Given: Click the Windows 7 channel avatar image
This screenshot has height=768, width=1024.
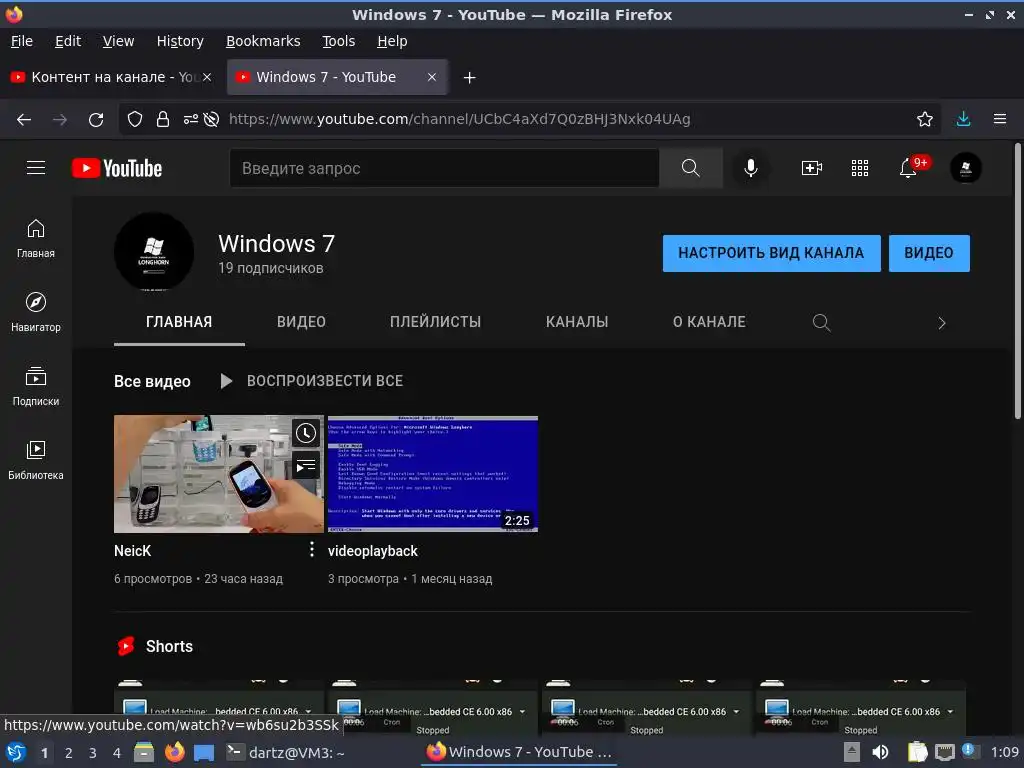Looking at the screenshot, I should [154, 252].
